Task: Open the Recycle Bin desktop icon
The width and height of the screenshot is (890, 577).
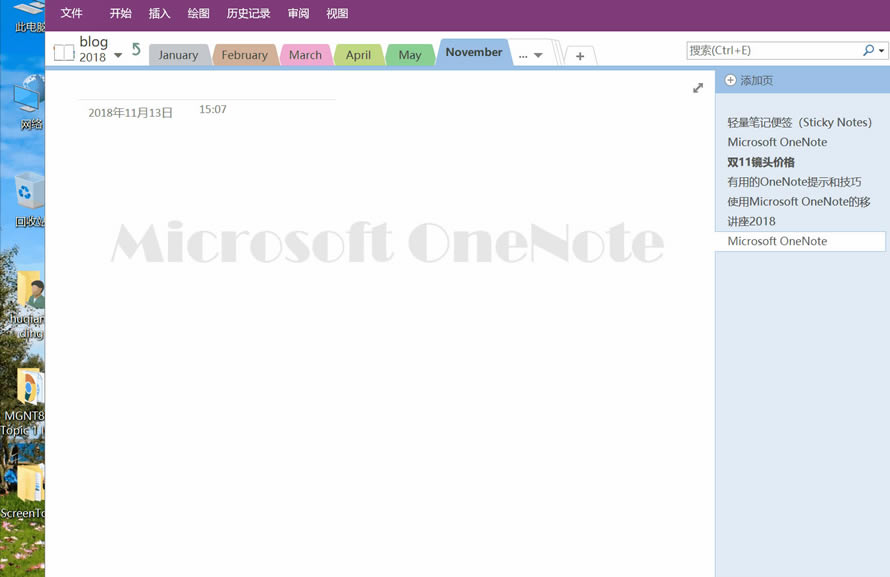Action: pos(28,199)
